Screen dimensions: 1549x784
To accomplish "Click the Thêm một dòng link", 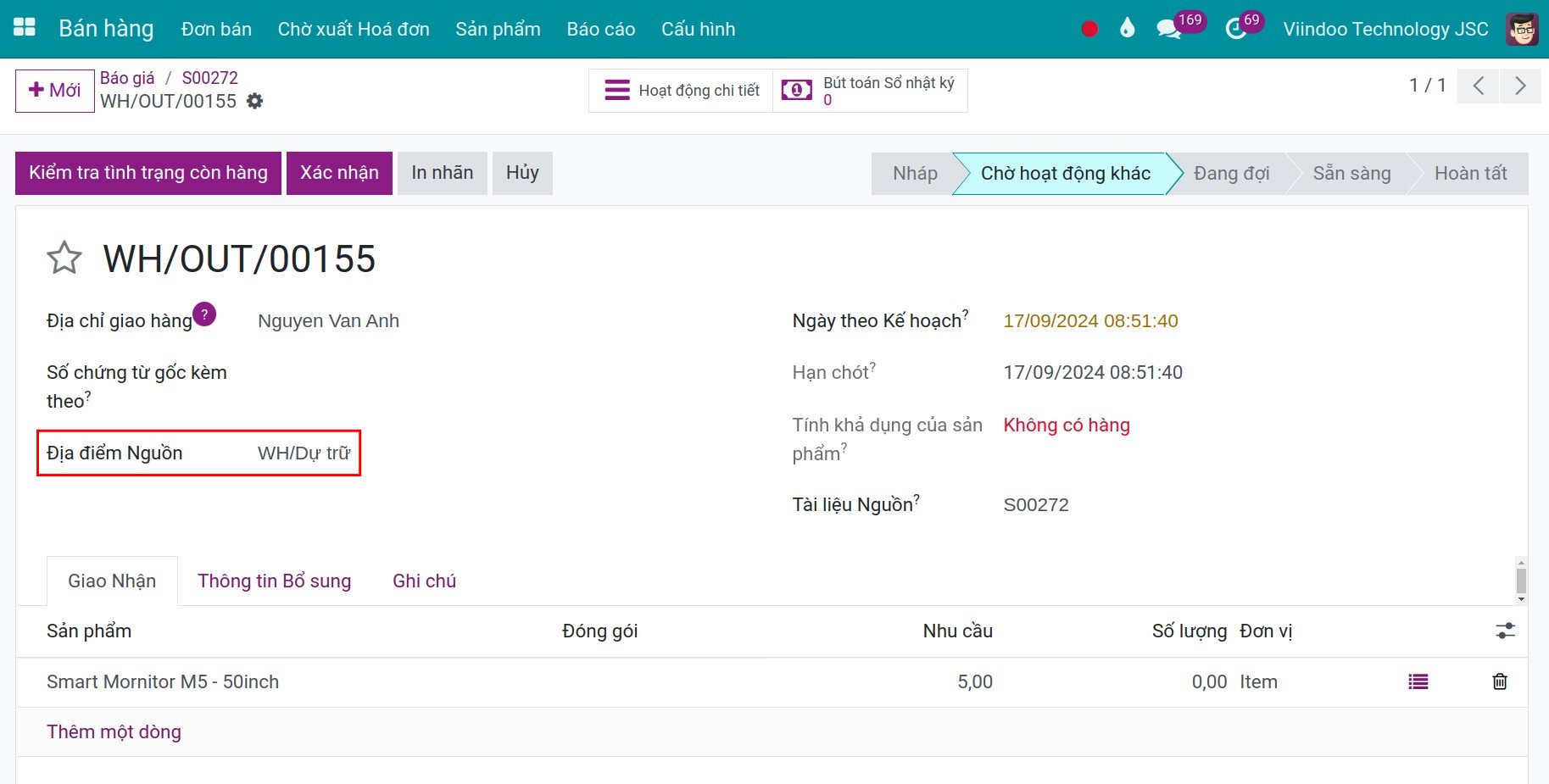I will 114,732.
